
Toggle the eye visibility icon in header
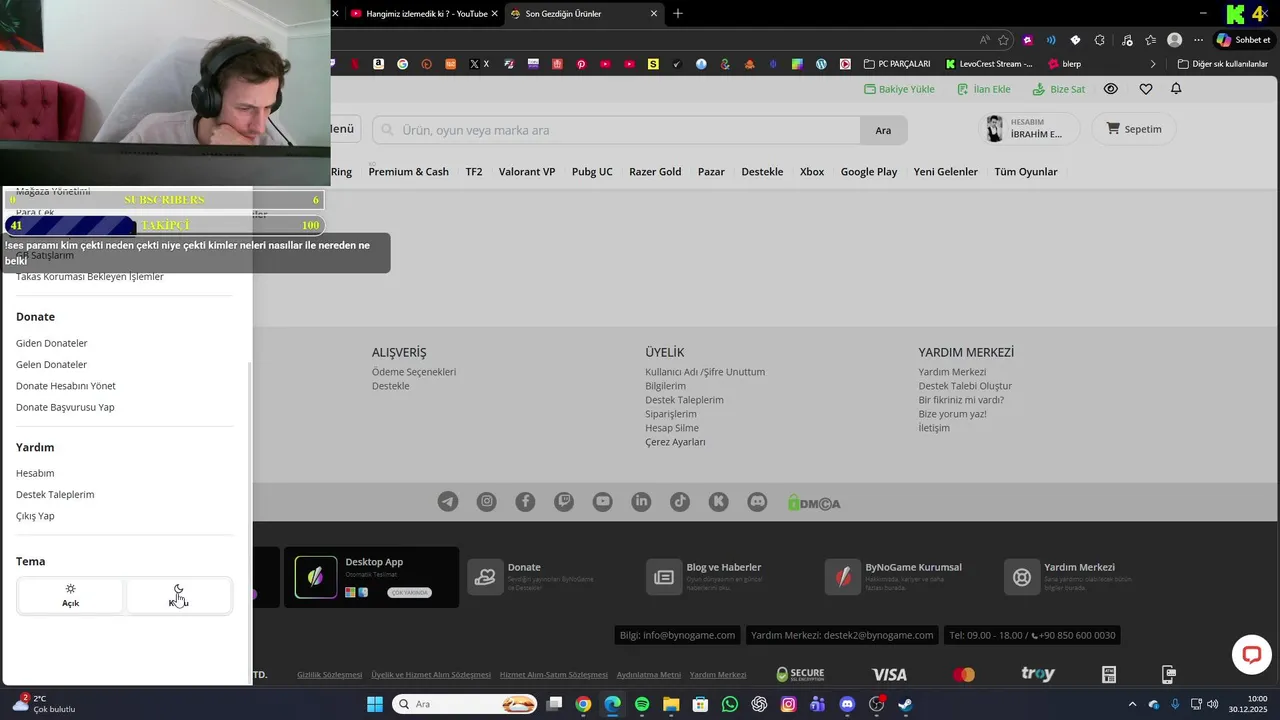pyautogui.click(x=1110, y=89)
